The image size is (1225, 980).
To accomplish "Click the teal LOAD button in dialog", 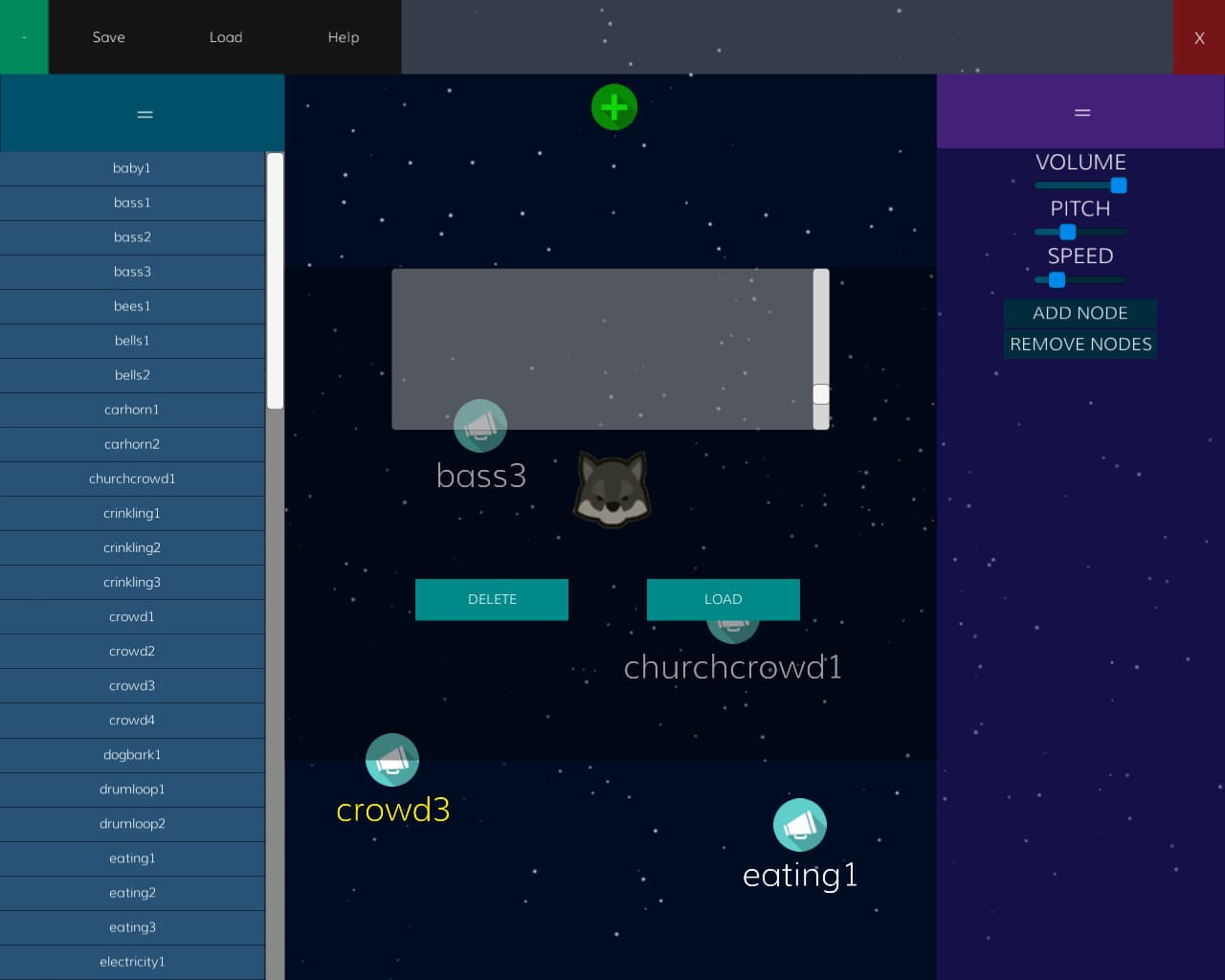I will (x=724, y=599).
